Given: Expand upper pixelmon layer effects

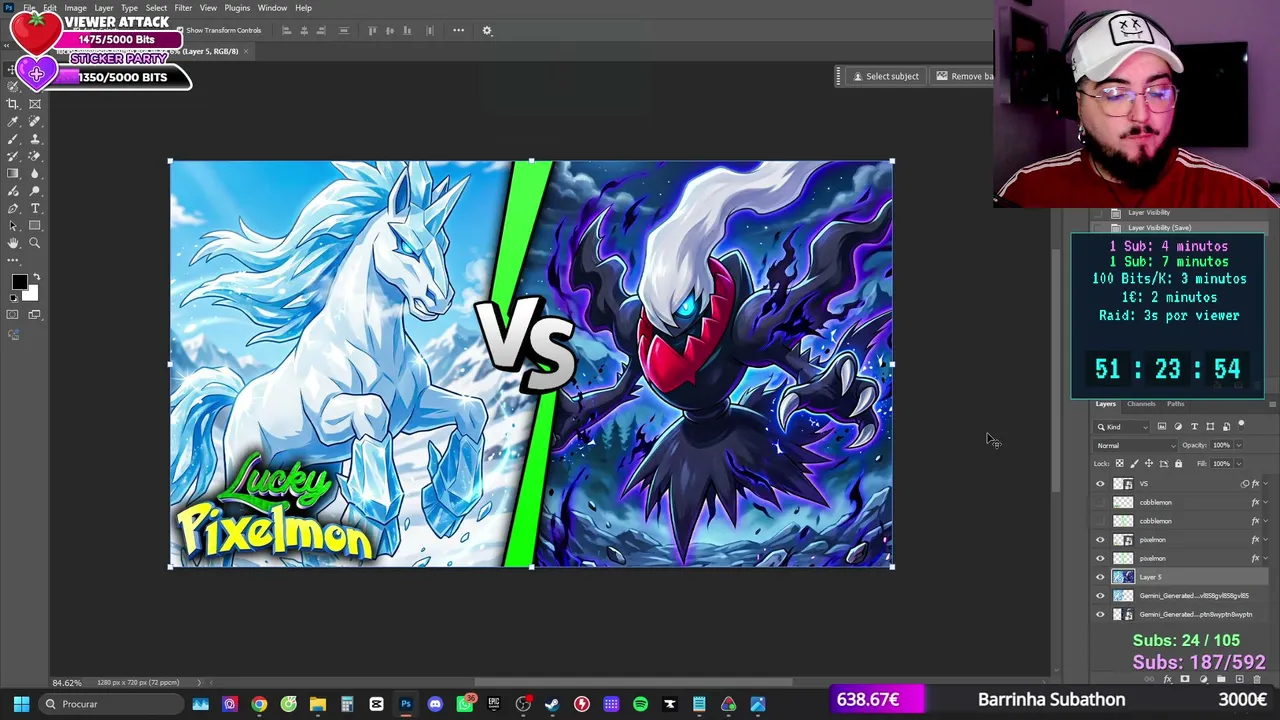Looking at the screenshot, I should (1265, 540).
